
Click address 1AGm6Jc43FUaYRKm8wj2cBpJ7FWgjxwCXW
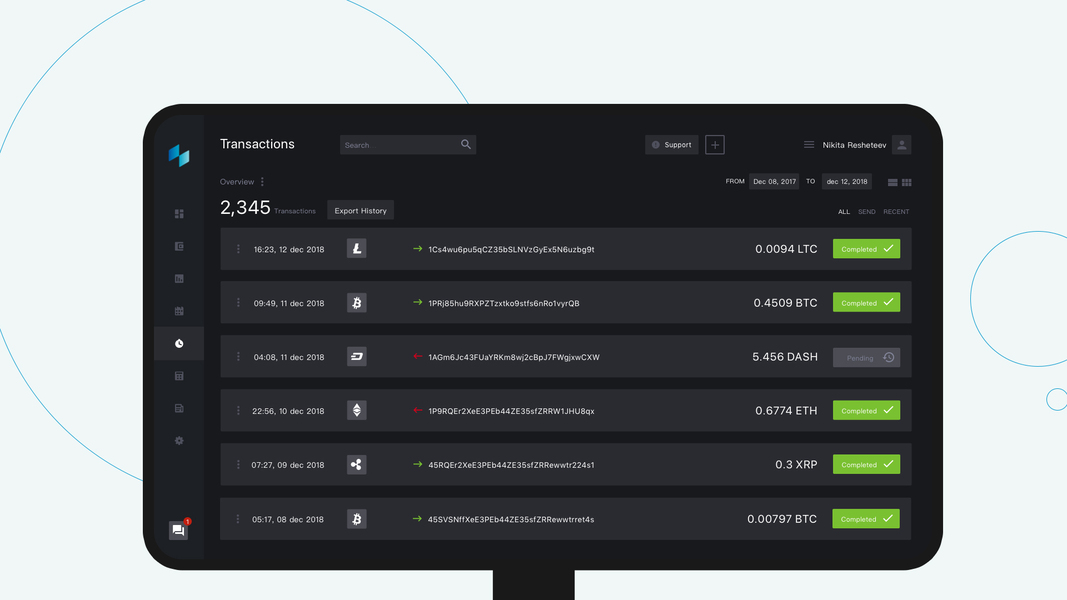[514, 357]
